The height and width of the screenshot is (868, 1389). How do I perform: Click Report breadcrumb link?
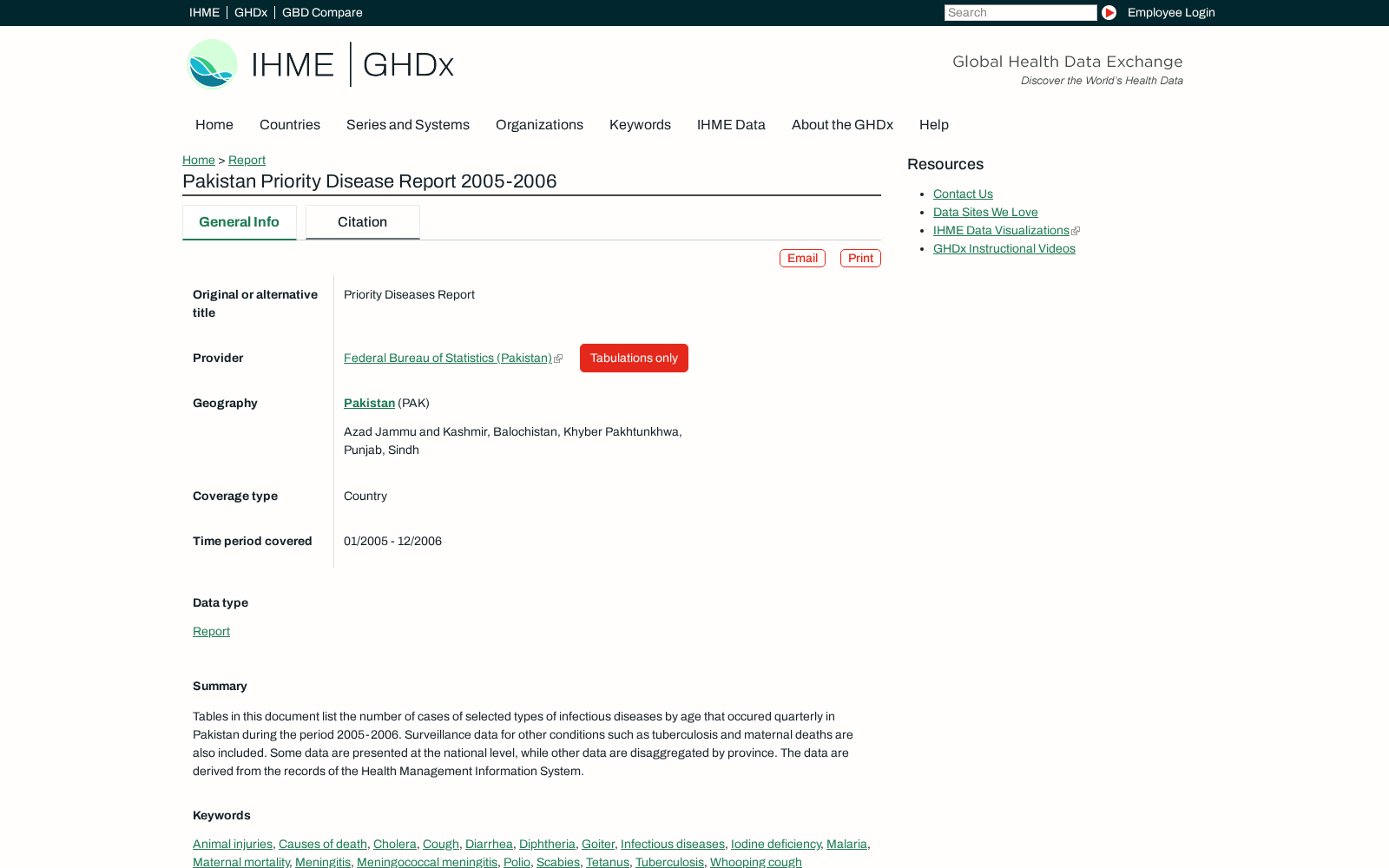click(247, 160)
